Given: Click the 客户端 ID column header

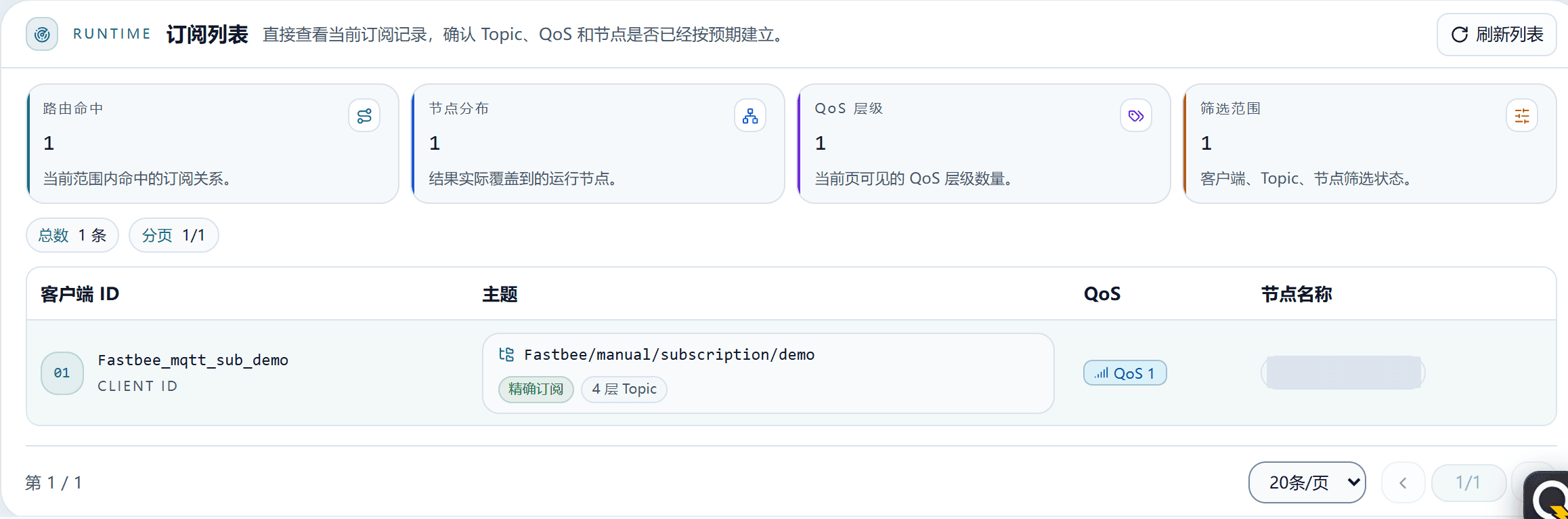Looking at the screenshot, I should click(x=80, y=294).
